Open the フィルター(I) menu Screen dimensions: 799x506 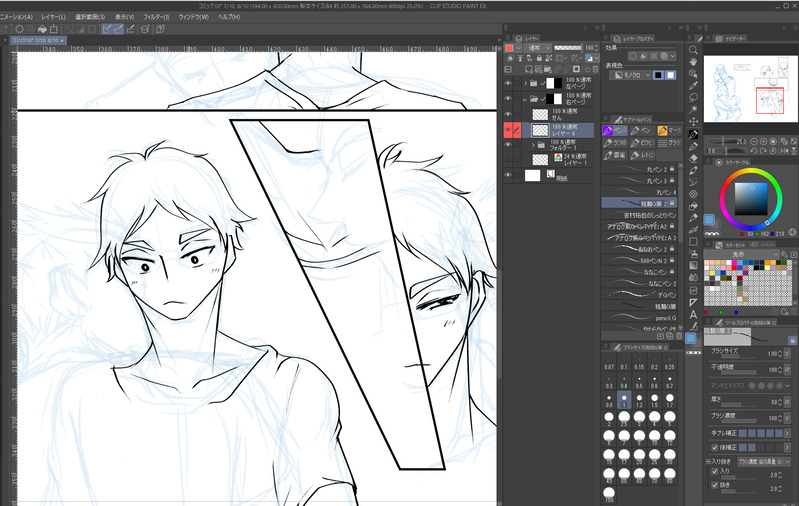tap(156, 17)
